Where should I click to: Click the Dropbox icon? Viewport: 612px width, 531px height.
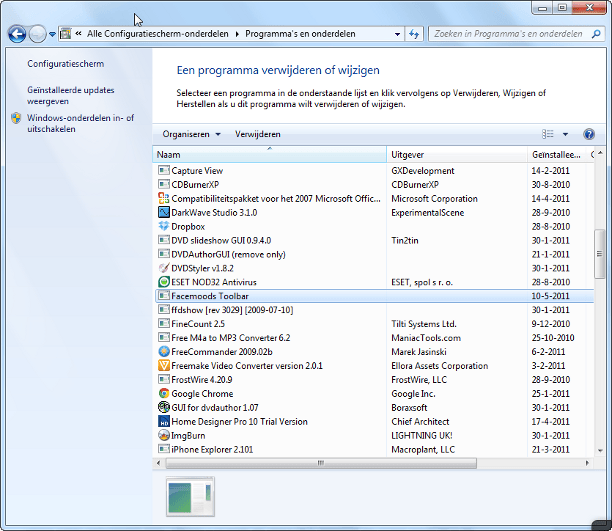pos(164,226)
